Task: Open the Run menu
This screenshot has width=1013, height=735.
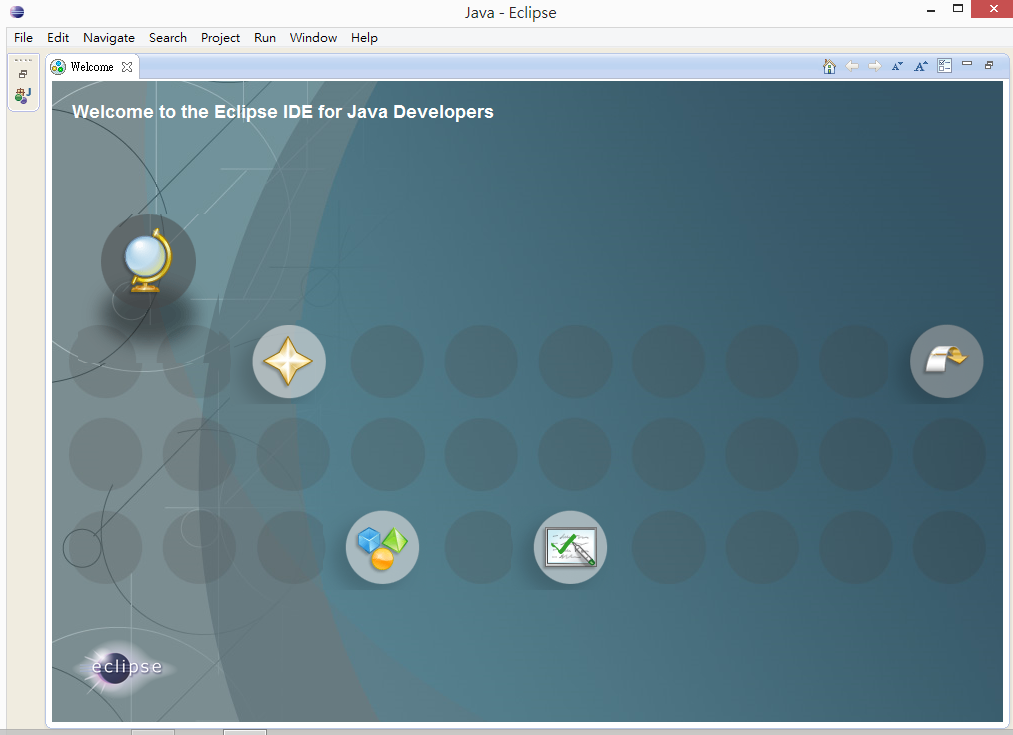Action: coord(265,37)
